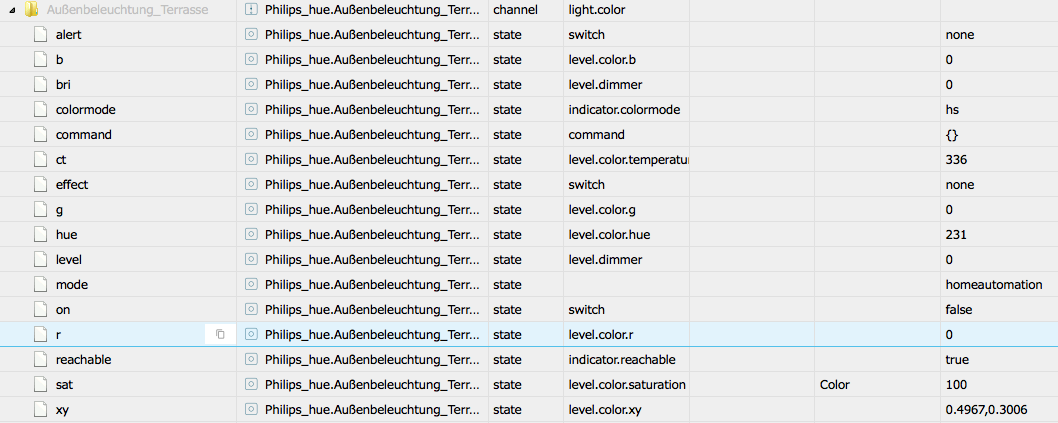This screenshot has height=423, width=1058.
Task: Click the file icon of the alert state
Action: (x=42, y=34)
